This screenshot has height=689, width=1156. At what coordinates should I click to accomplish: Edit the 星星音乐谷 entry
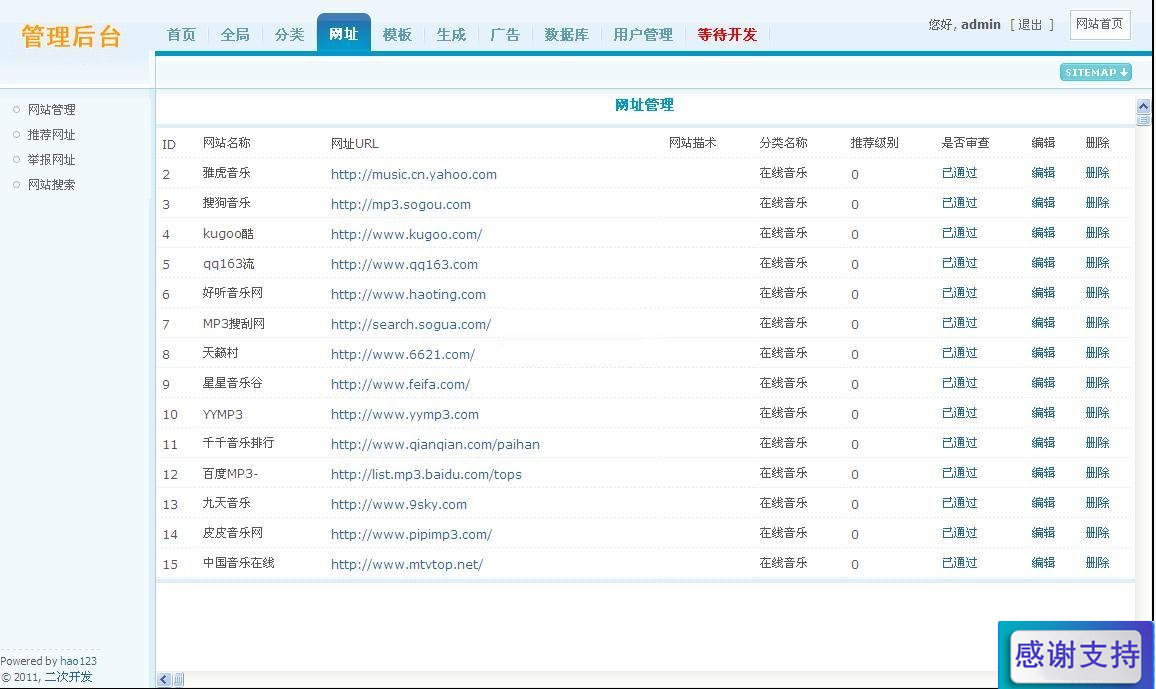[1042, 383]
